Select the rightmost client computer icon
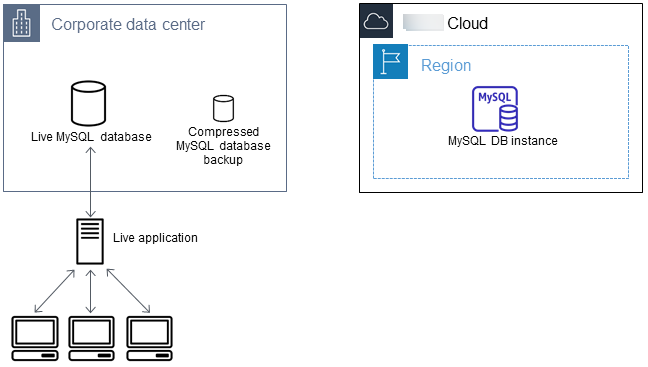648x367 pixels. tap(149, 338)
